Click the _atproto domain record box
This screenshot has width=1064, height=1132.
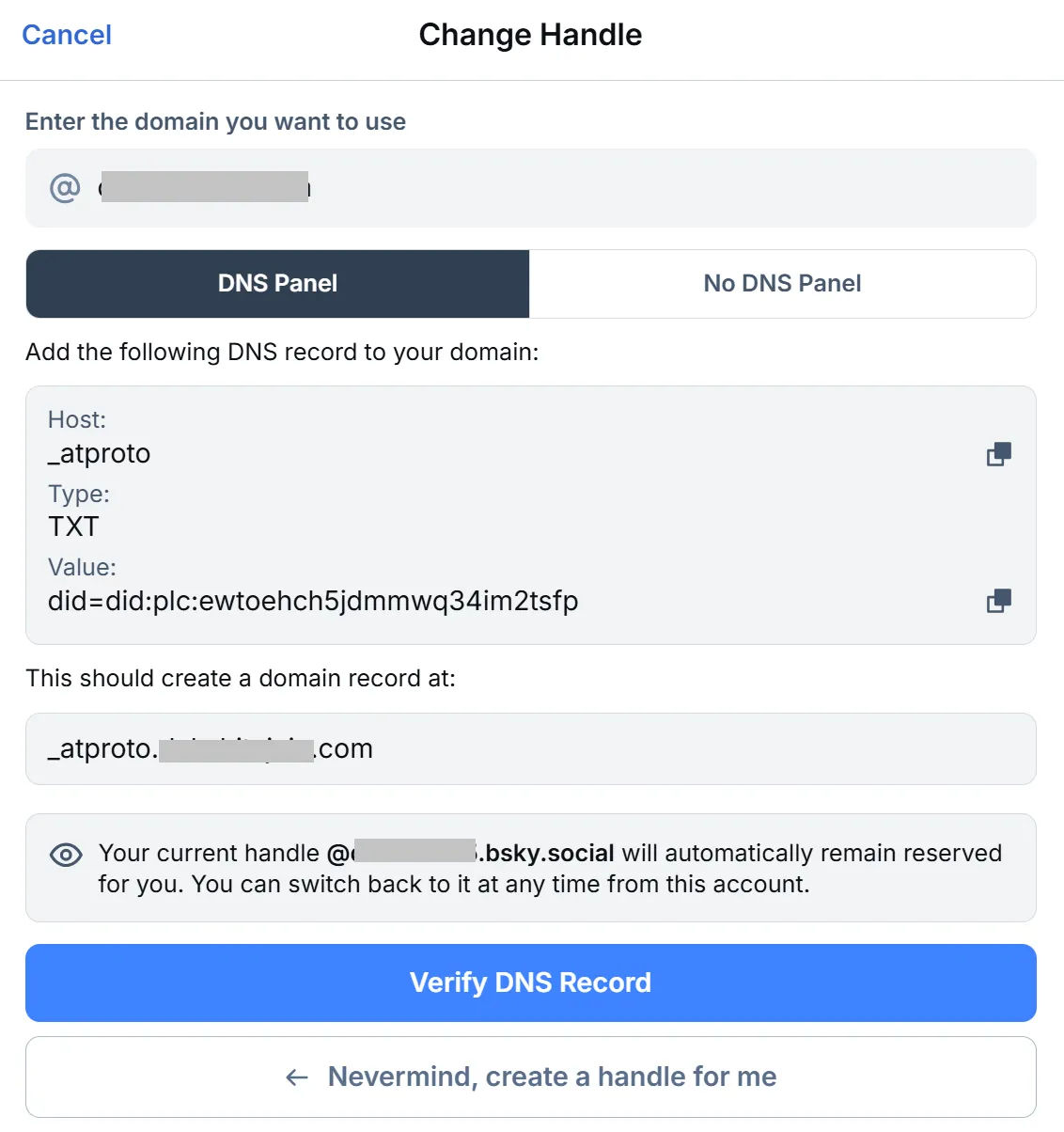click(x=531, y=748)
